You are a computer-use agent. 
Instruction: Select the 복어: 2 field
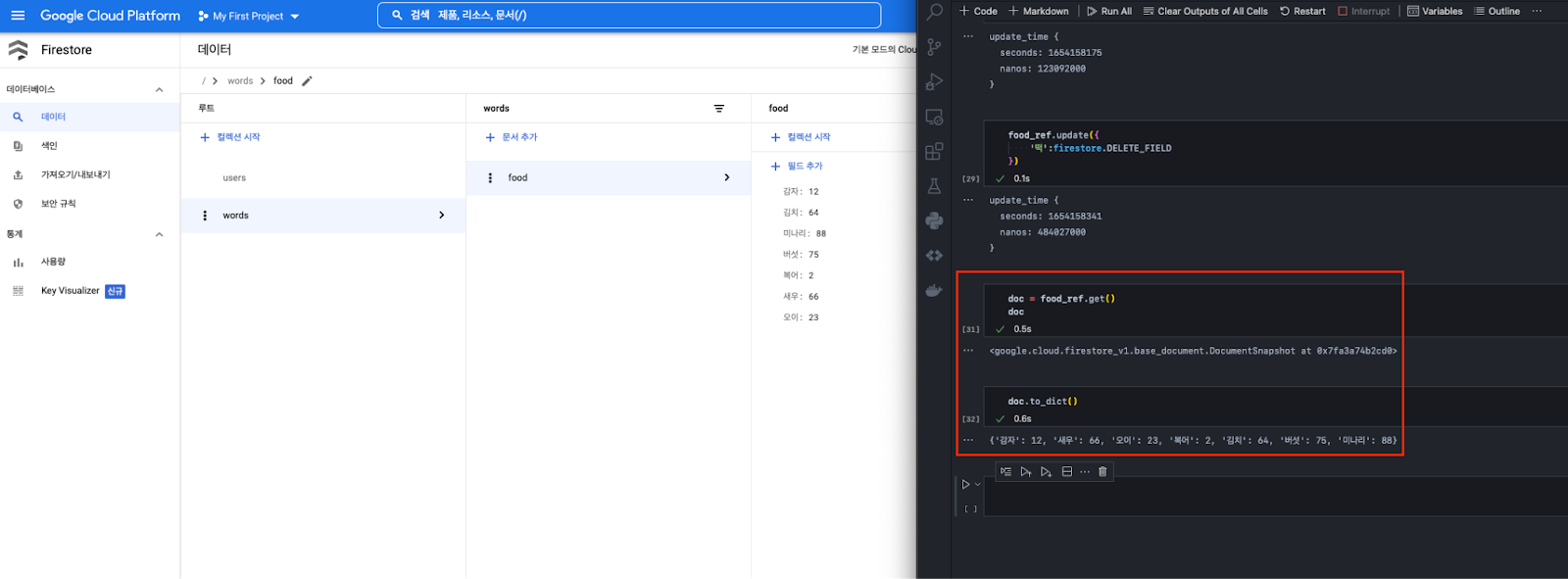799,276
